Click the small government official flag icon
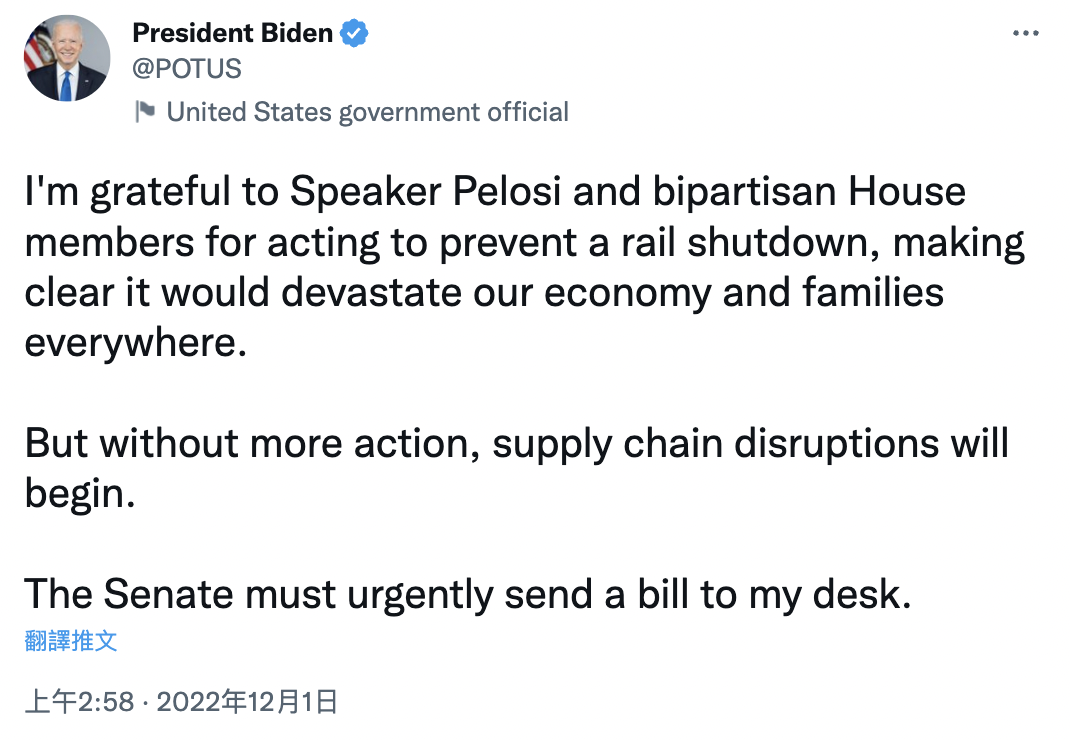This screenshot has width=1070, height=740. (144, 112)
